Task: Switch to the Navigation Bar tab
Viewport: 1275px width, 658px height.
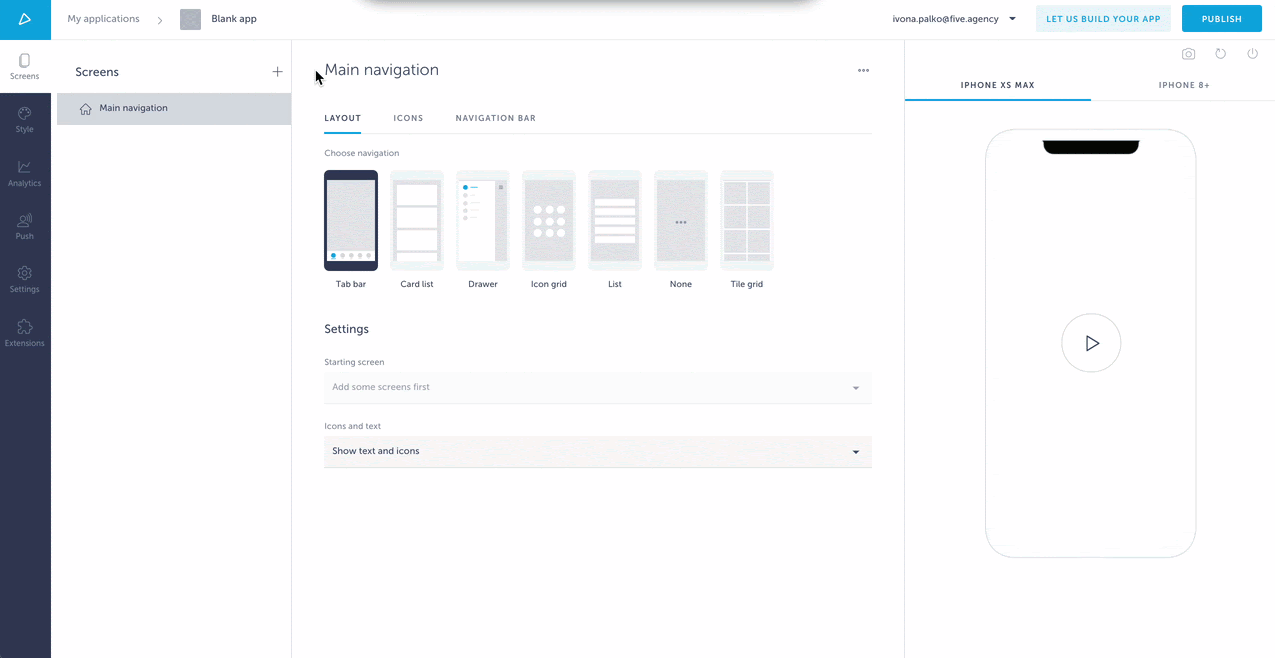Action: coord(495,118)
